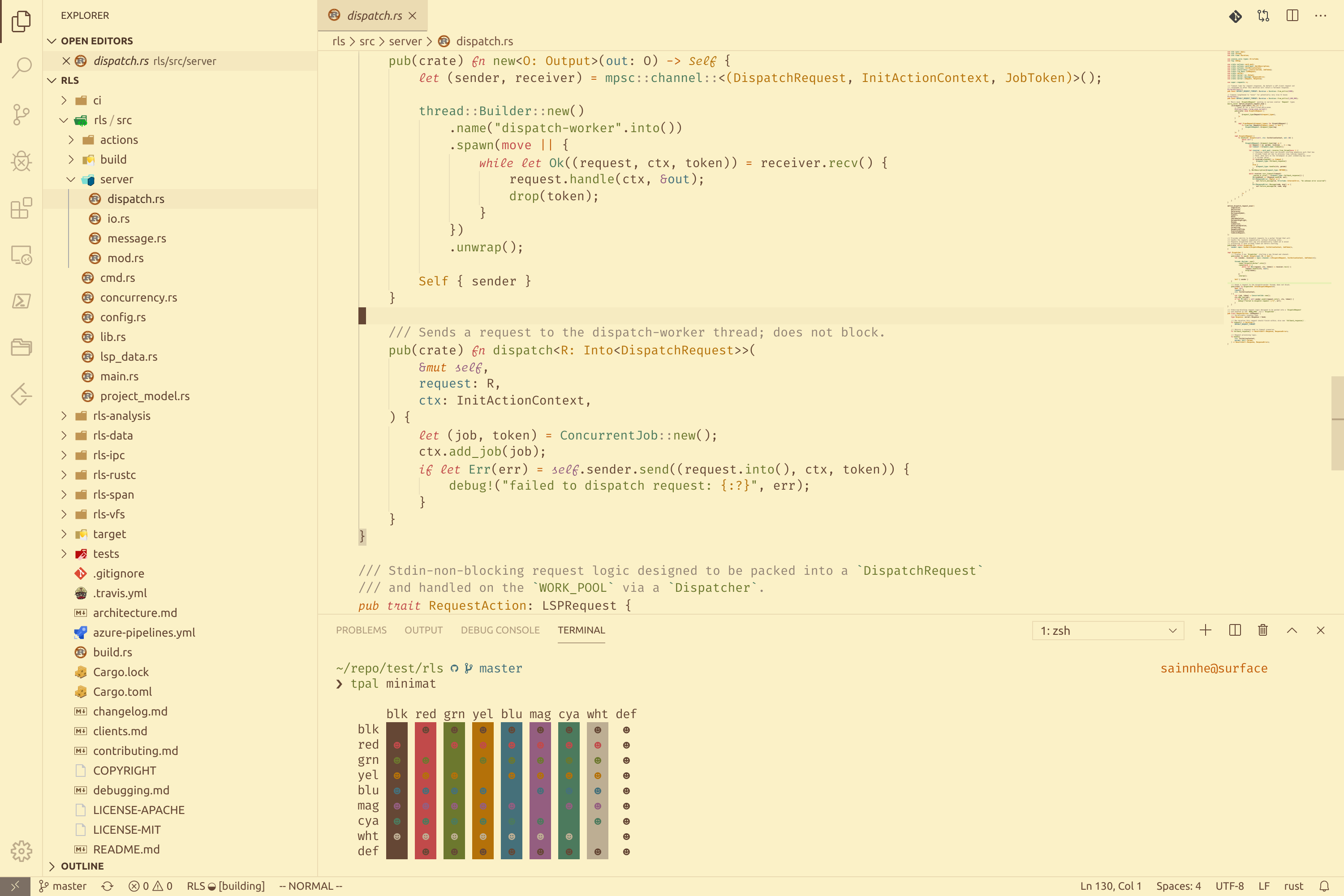
Task: Click the editor vertical scrollbar slider
Action: 1337,423
